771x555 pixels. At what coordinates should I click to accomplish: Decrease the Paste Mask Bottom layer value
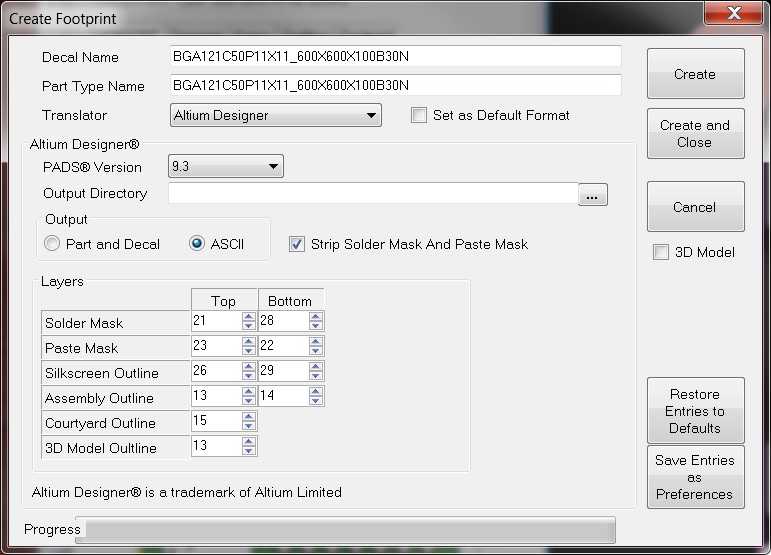click(x=316, y=352)
